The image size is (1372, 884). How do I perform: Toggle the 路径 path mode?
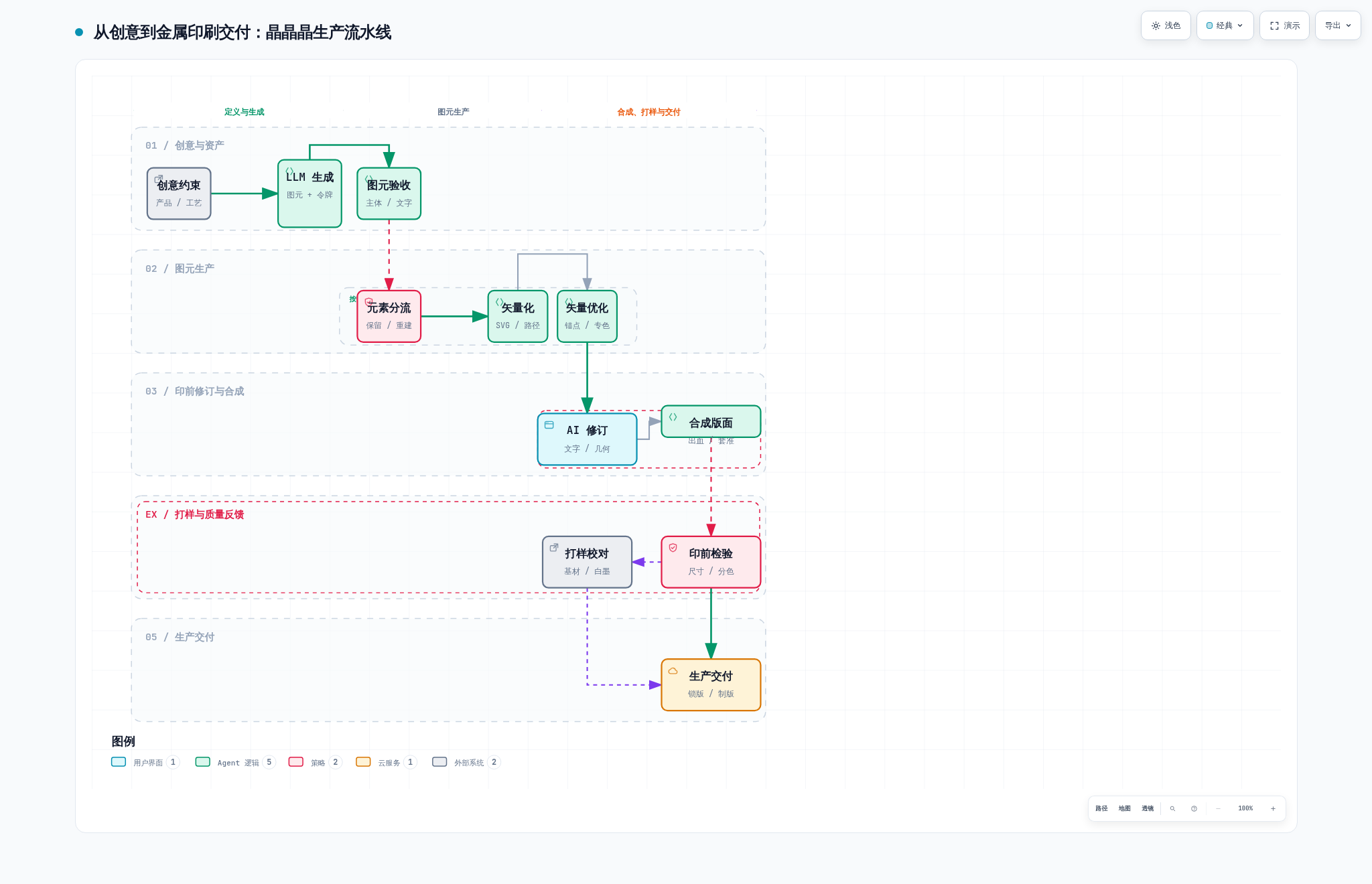[x=1101, y=808]
